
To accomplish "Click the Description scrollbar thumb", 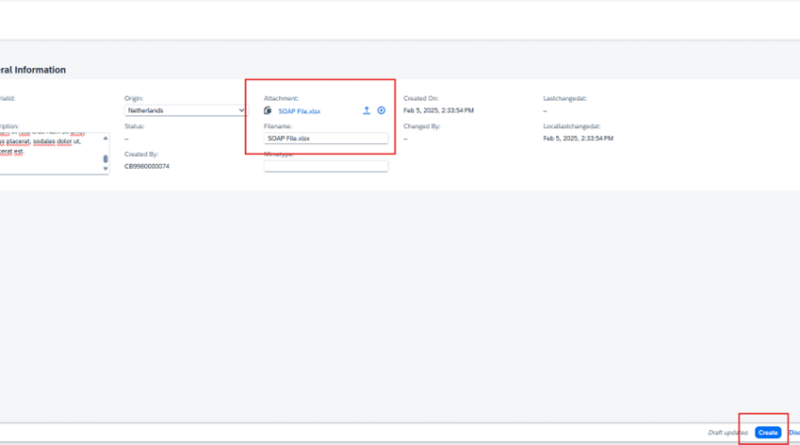I will (105, 158).
